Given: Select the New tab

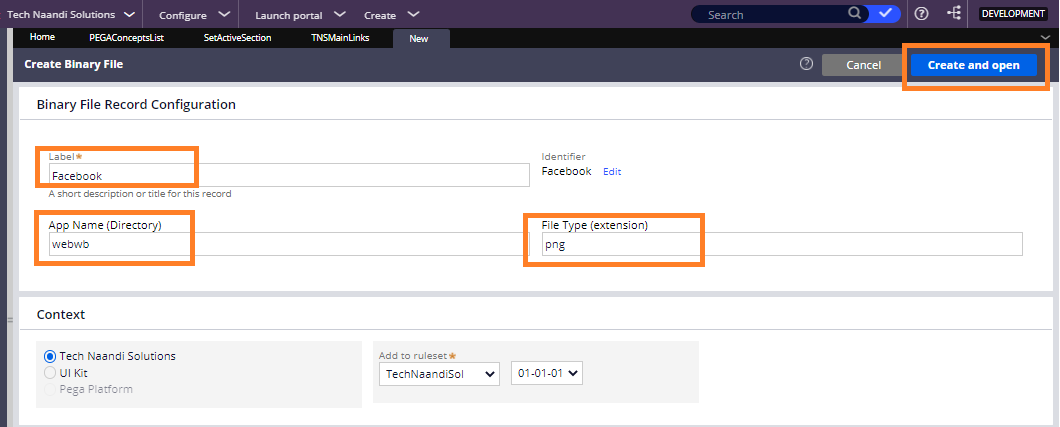Looking at the screenshot, I should tap(419, 39).
